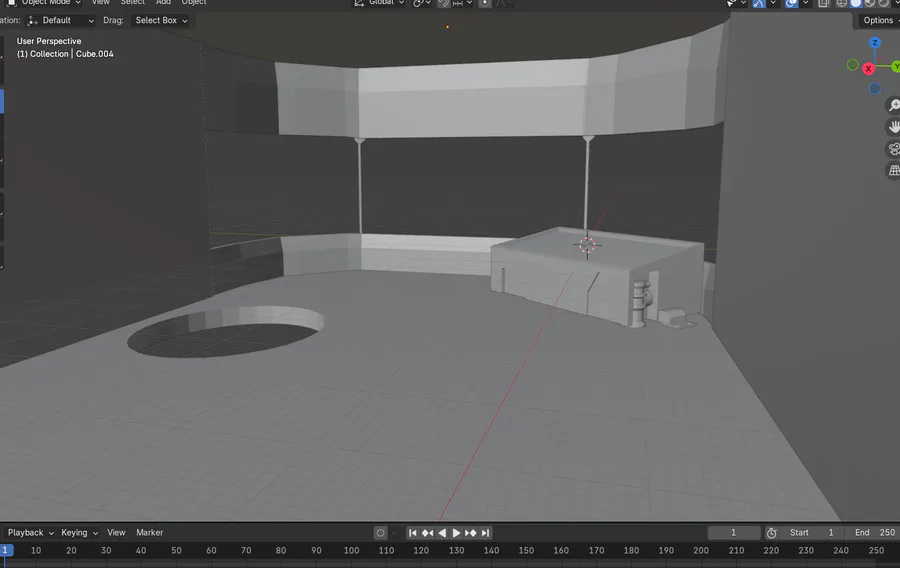
Task: Toggle the show overlays button
Action: click(792, 3)
